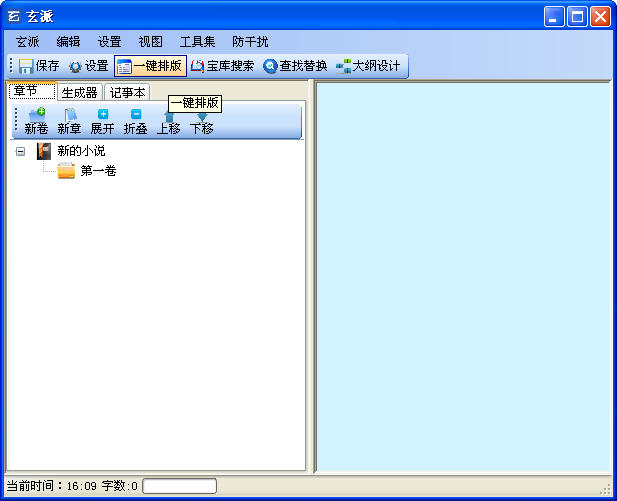This screenshot has width=617, height=501.
Task: Open the 防干扰 menu
Action: pos(250,42)
